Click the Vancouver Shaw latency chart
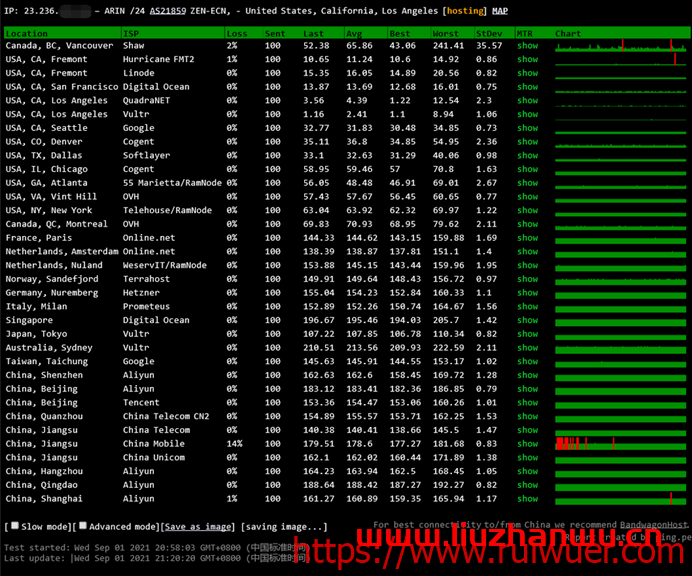This screenshot has height=576, width=692. coord(620,46)
